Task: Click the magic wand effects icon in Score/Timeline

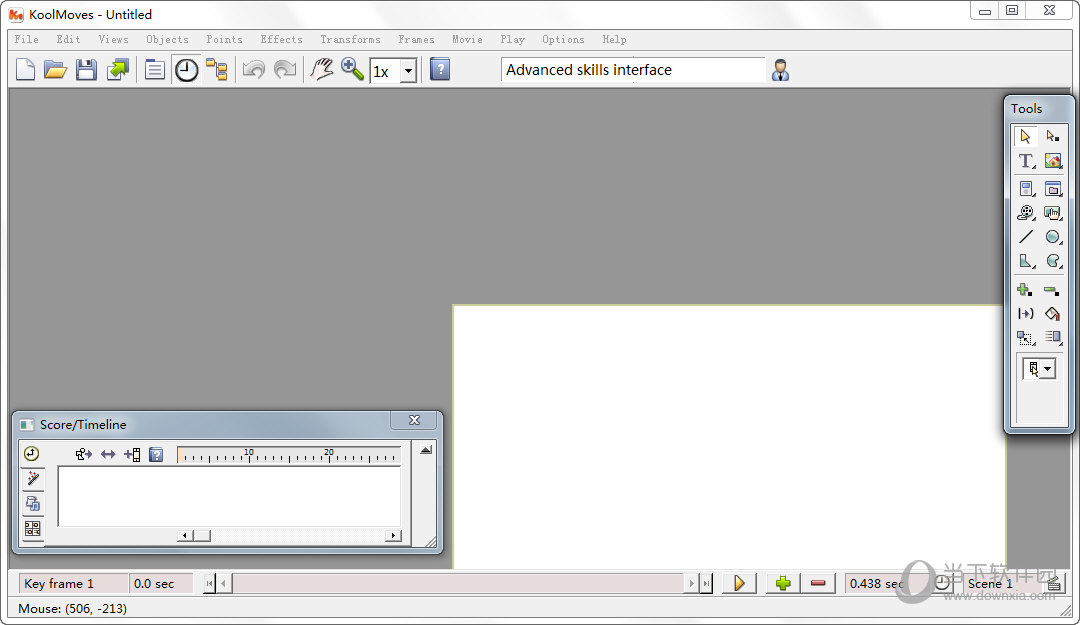Action: click(x=32, y=478)
